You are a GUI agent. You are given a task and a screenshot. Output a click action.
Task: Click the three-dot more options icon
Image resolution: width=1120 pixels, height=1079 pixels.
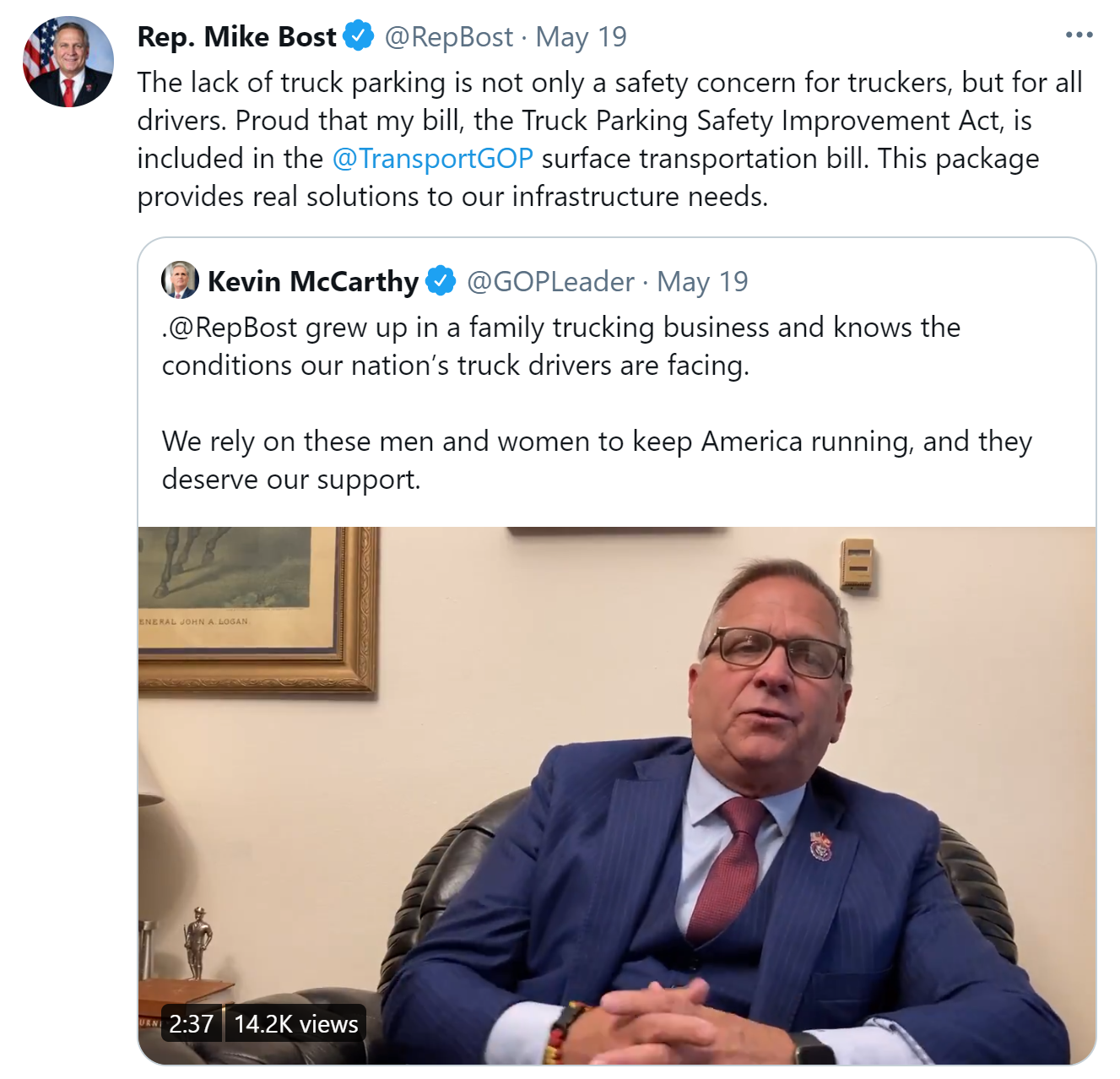[1079, 35]
